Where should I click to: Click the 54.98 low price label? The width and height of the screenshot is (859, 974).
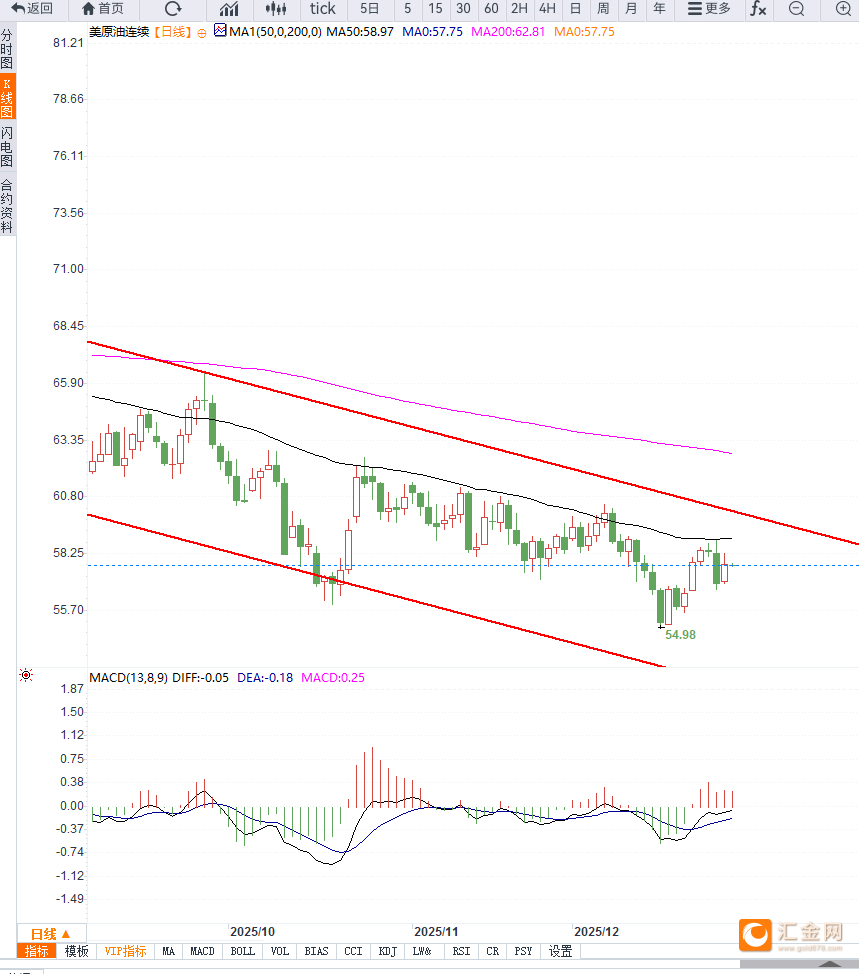click(680, 635)
